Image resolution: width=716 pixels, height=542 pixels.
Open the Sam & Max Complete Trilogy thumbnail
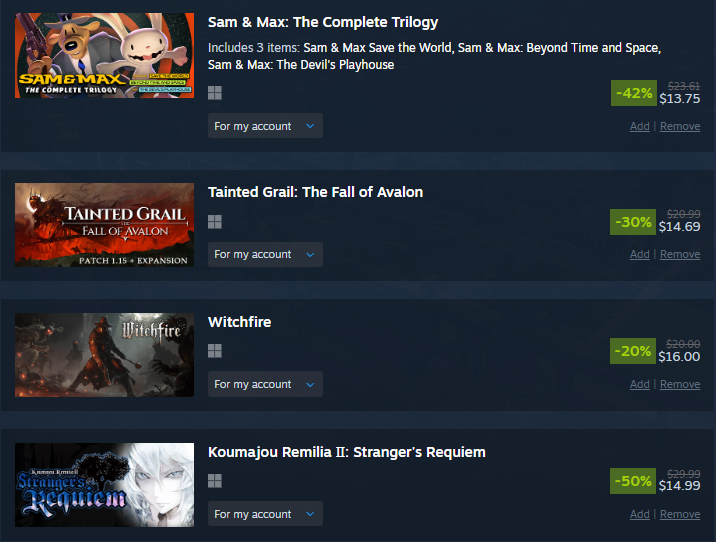coord(105,55)
